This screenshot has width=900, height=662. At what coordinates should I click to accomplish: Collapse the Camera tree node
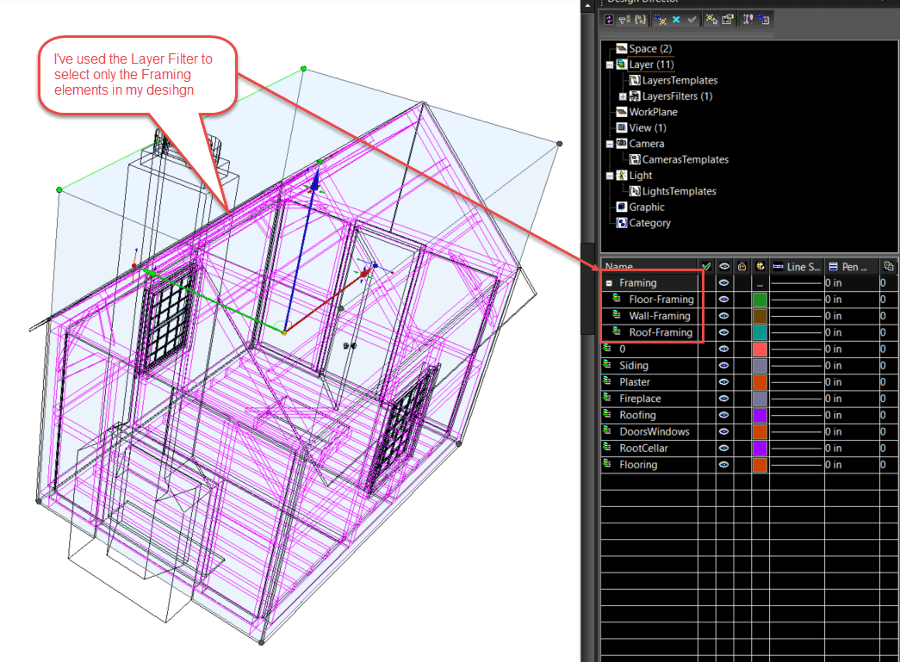610,144
